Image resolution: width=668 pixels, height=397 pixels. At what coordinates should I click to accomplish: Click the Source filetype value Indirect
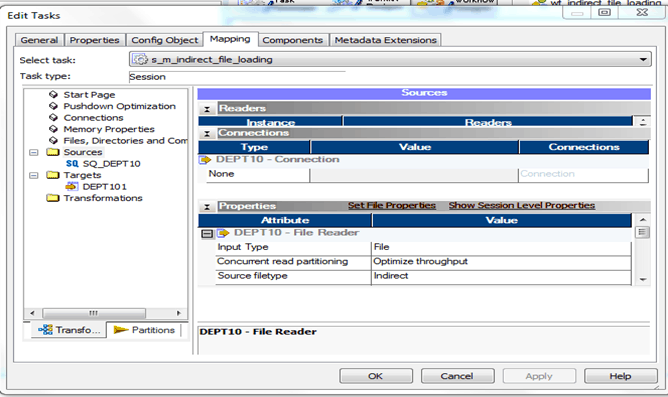tap(501, 276)
